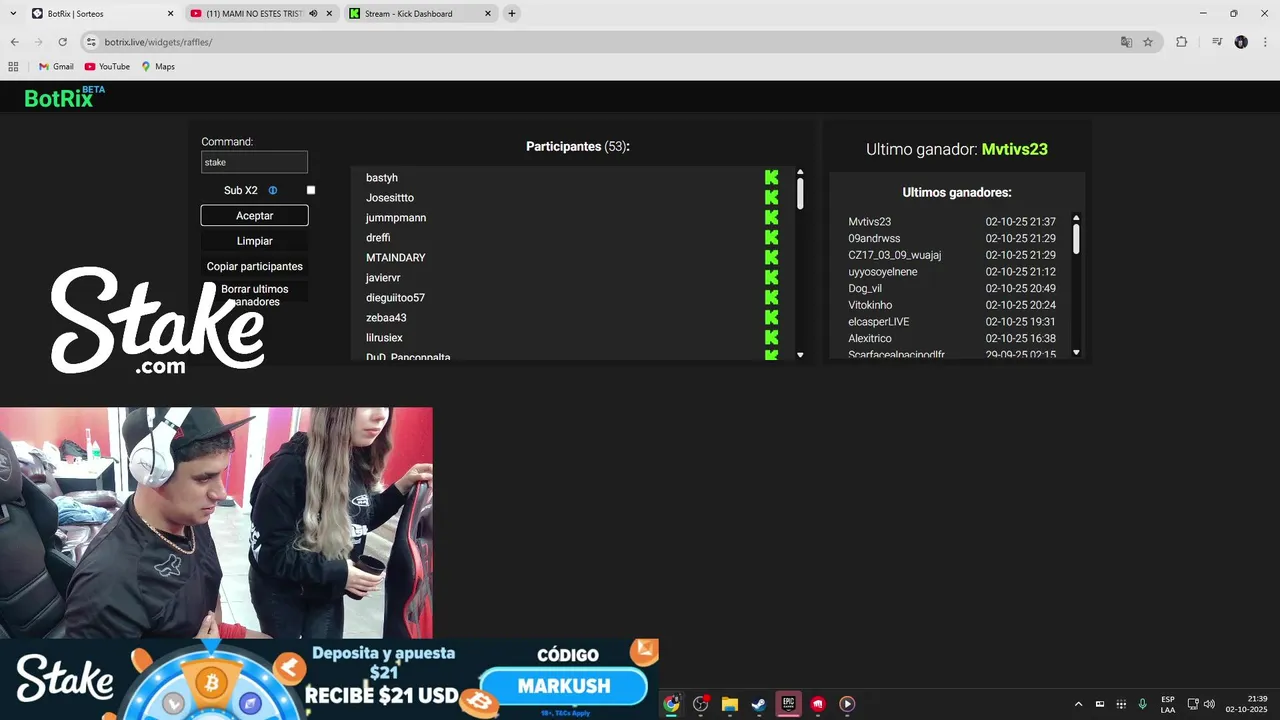Open site information icon in address bar
The image size is (1280, 720).
91,42
